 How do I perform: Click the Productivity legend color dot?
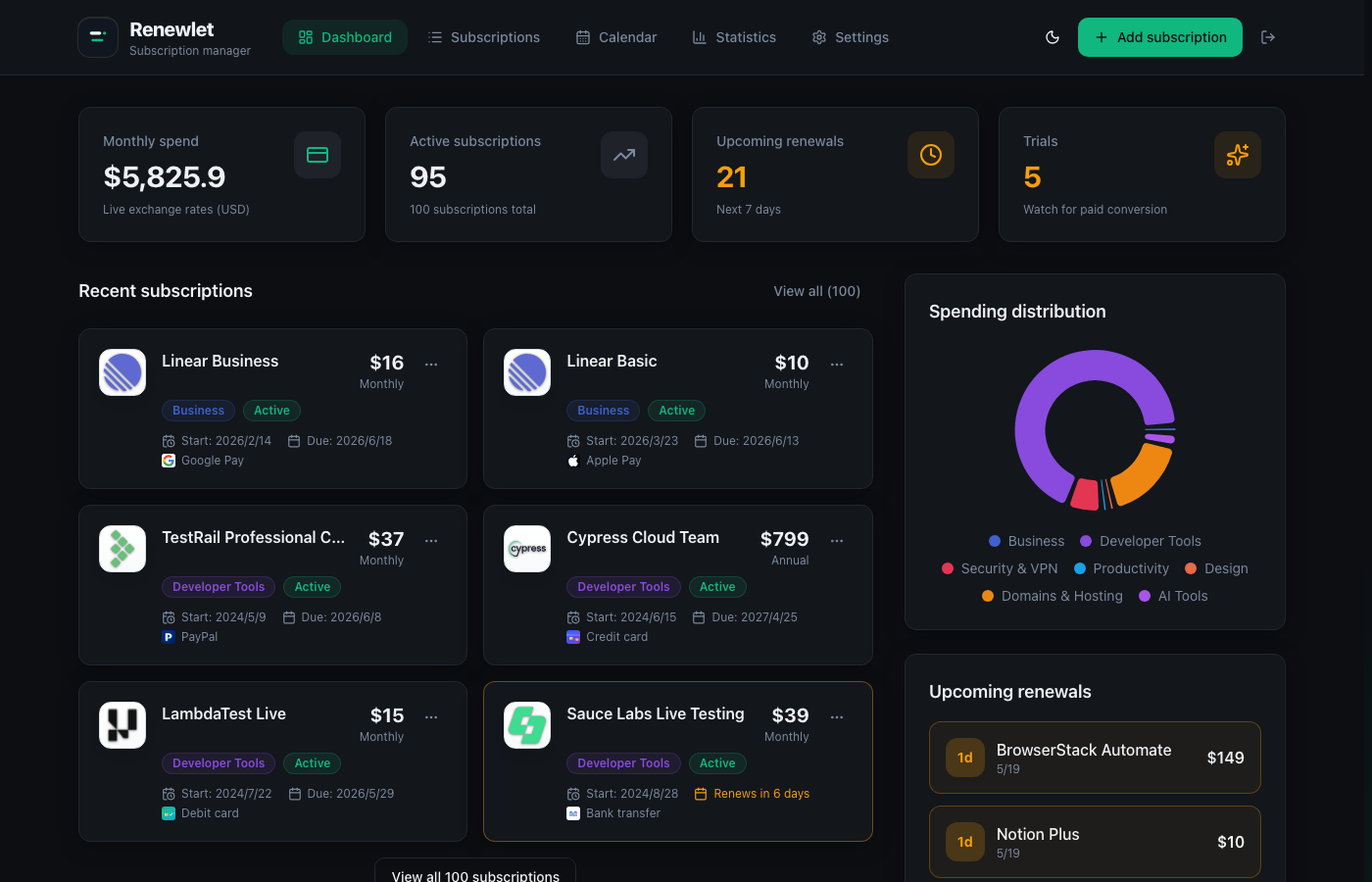[1080, 568]
